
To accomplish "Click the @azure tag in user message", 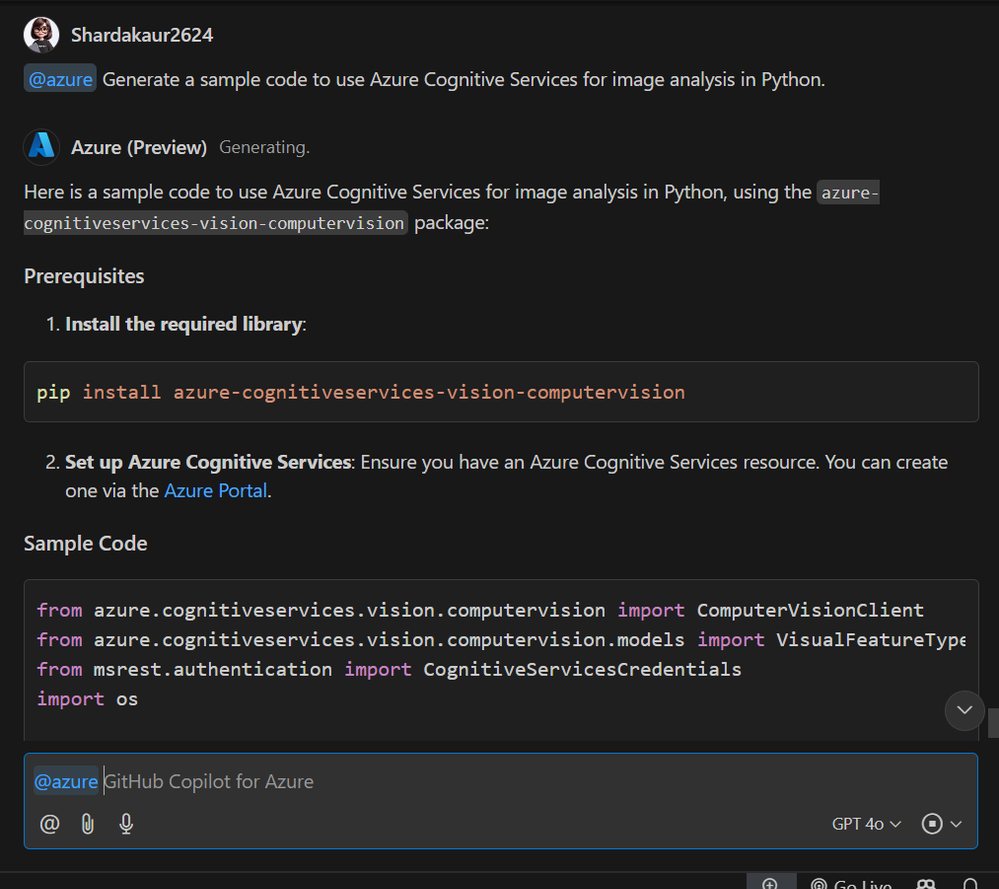I will [60, 80].
